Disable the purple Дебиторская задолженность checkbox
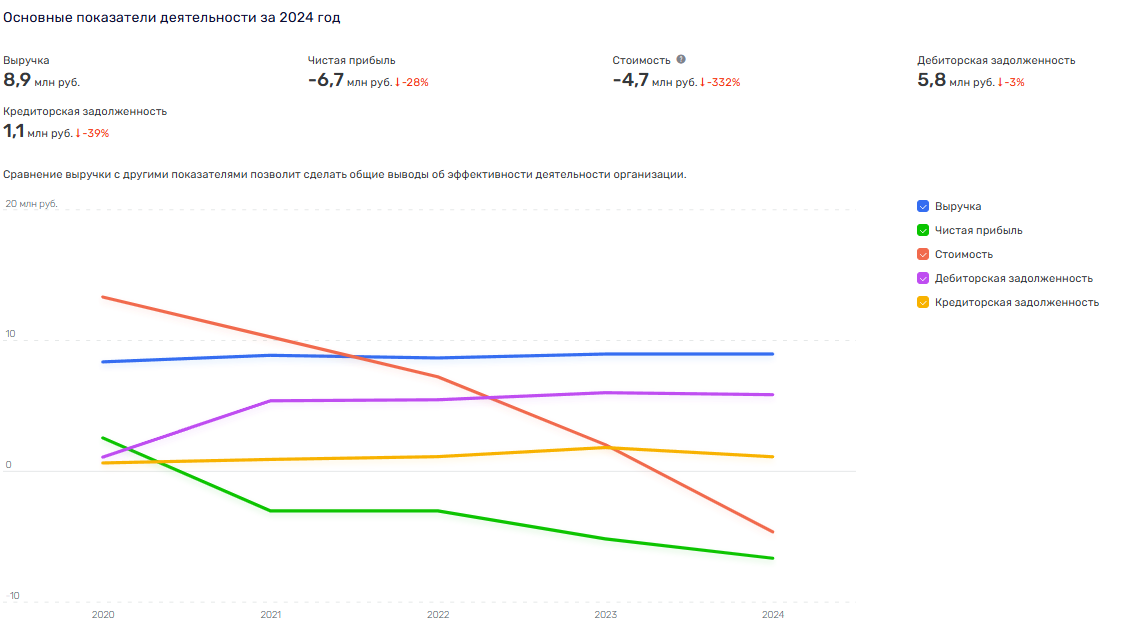Viewport: 1124px width, 629px height. click(x=923, y=278)
